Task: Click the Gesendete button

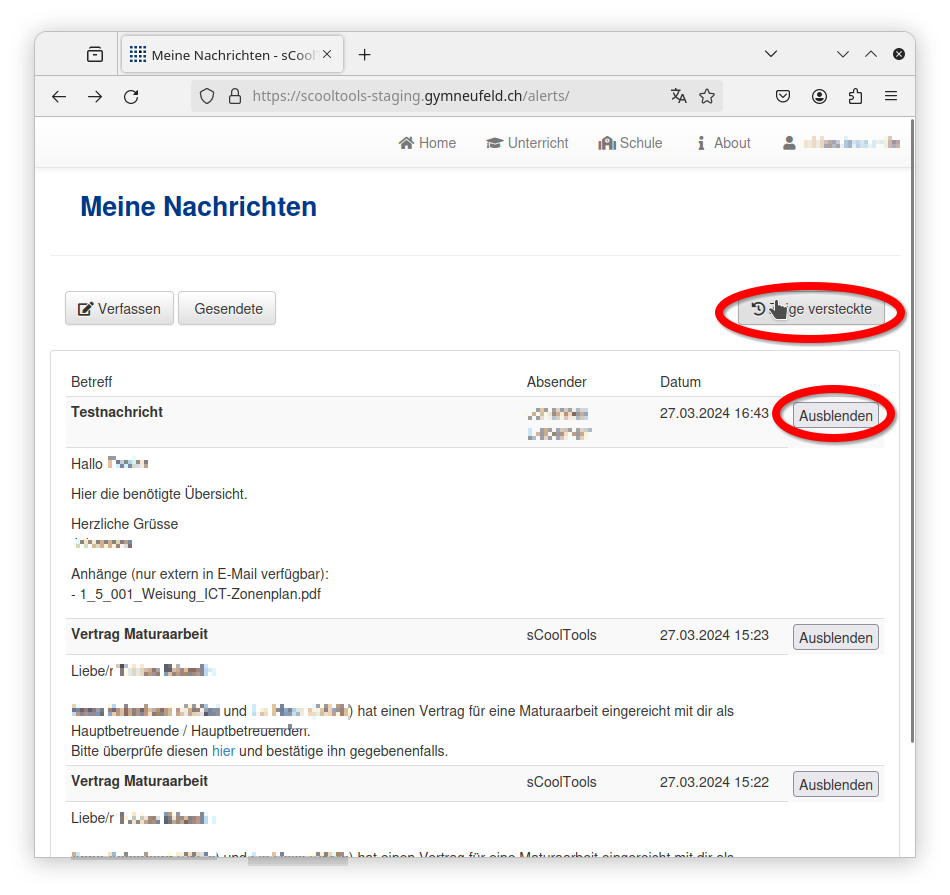Action: 228,309
